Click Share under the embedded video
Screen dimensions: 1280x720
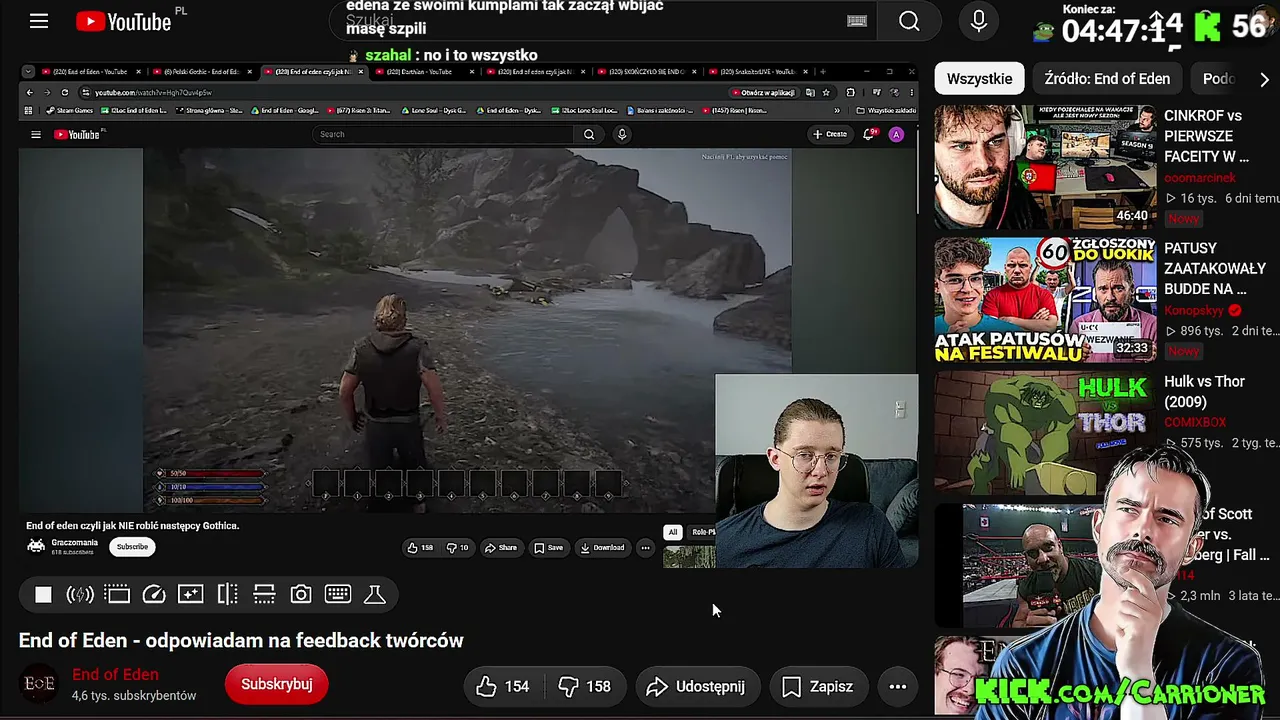501,548
